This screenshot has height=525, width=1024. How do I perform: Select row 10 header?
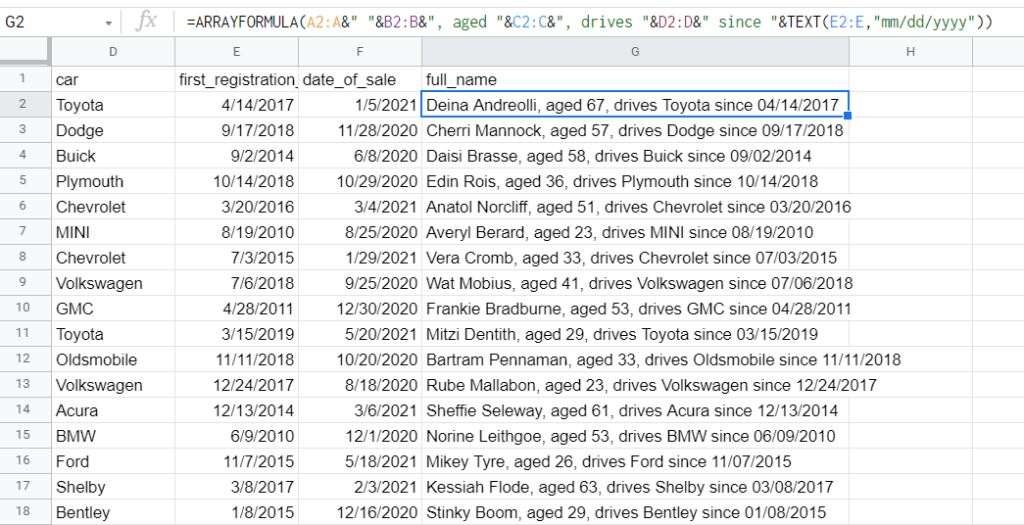[x=23, y=308]
